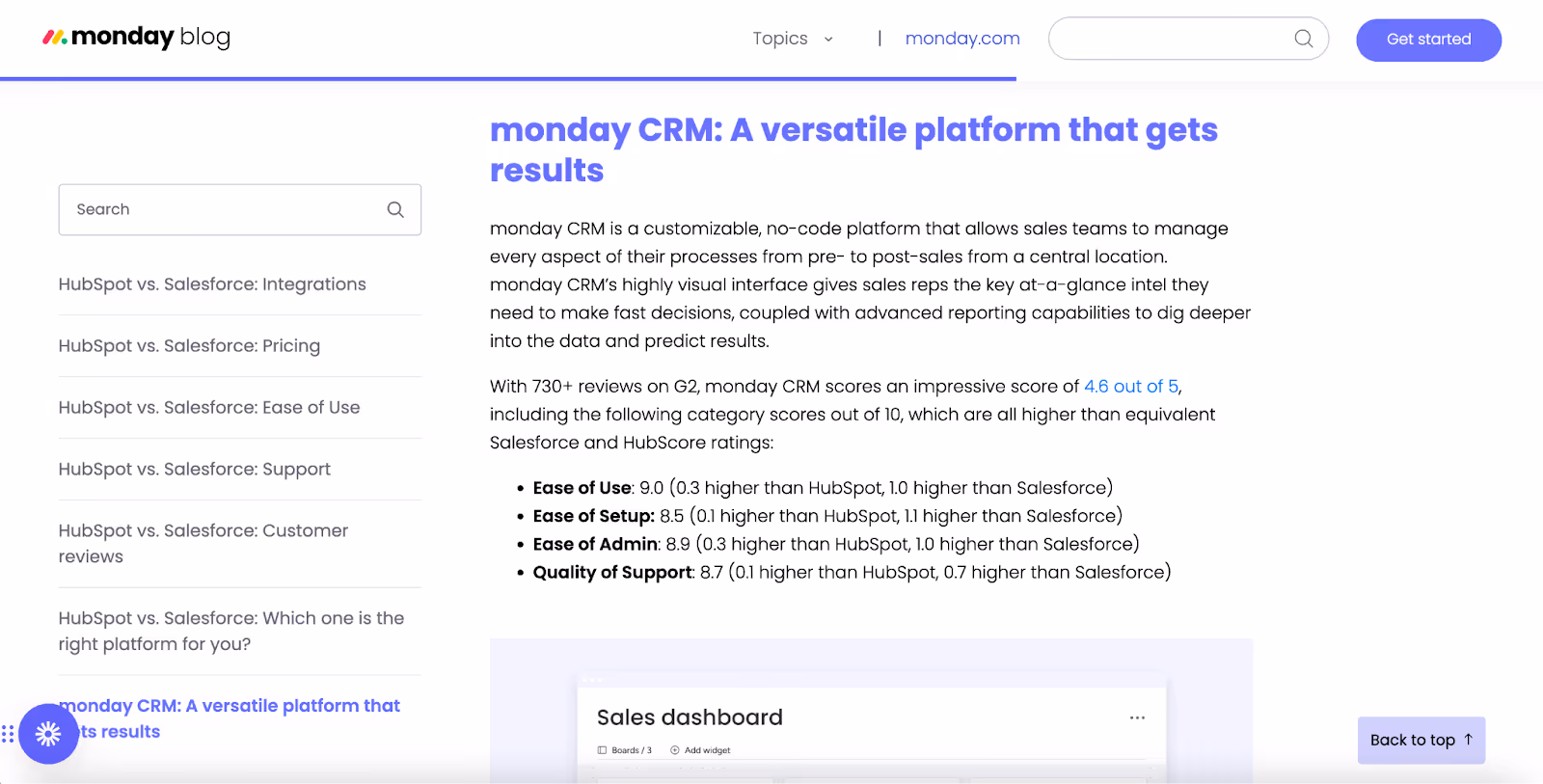
Task: Focus the header search input field
Action: click(1188, 39)
